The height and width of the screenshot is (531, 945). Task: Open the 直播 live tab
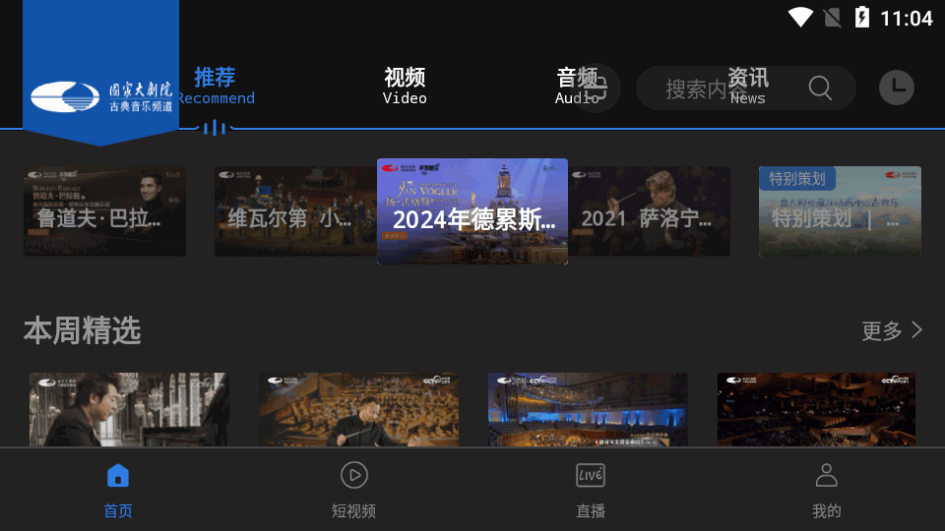590,491
